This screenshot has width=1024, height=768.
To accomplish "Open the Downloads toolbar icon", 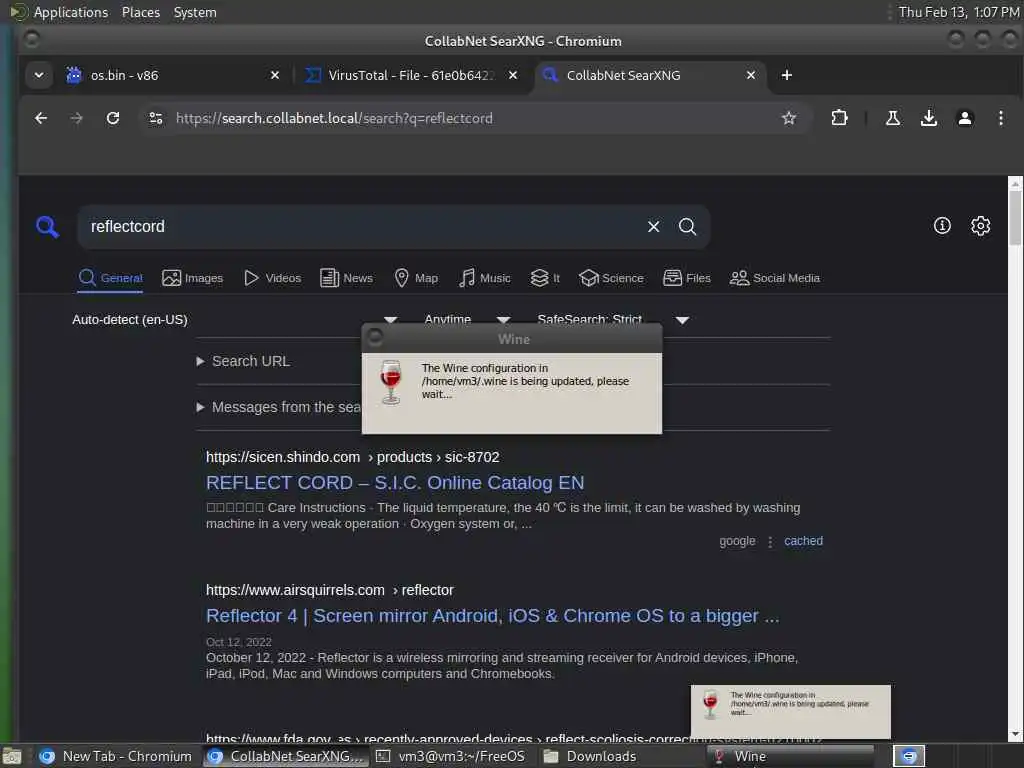I will (x=929, y=118).
